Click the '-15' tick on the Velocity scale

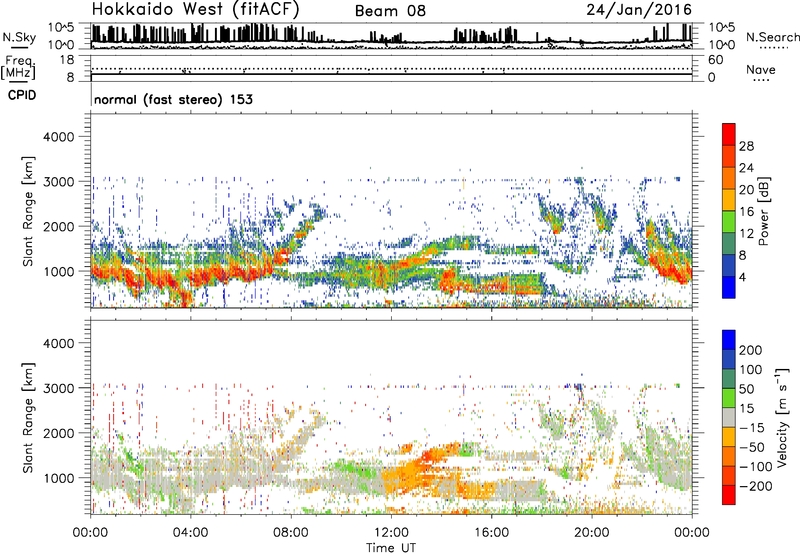(752, 427)
